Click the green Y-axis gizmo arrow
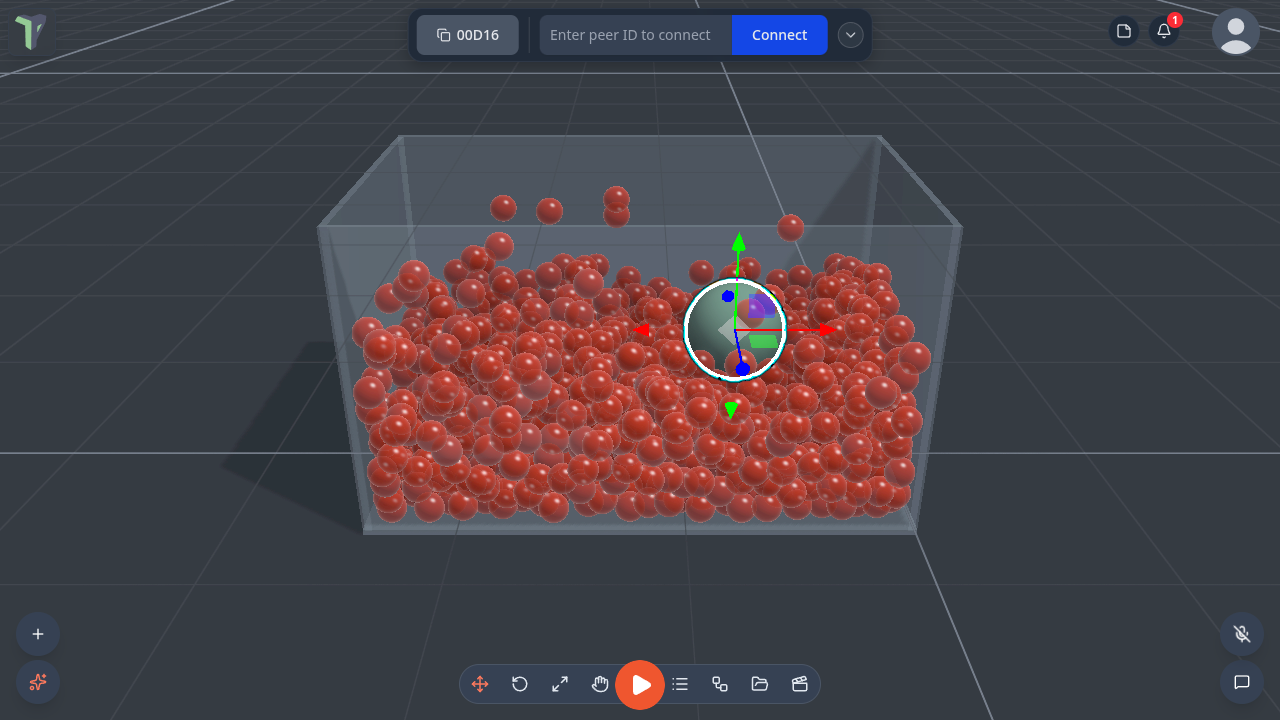 [x=738, y=242]
